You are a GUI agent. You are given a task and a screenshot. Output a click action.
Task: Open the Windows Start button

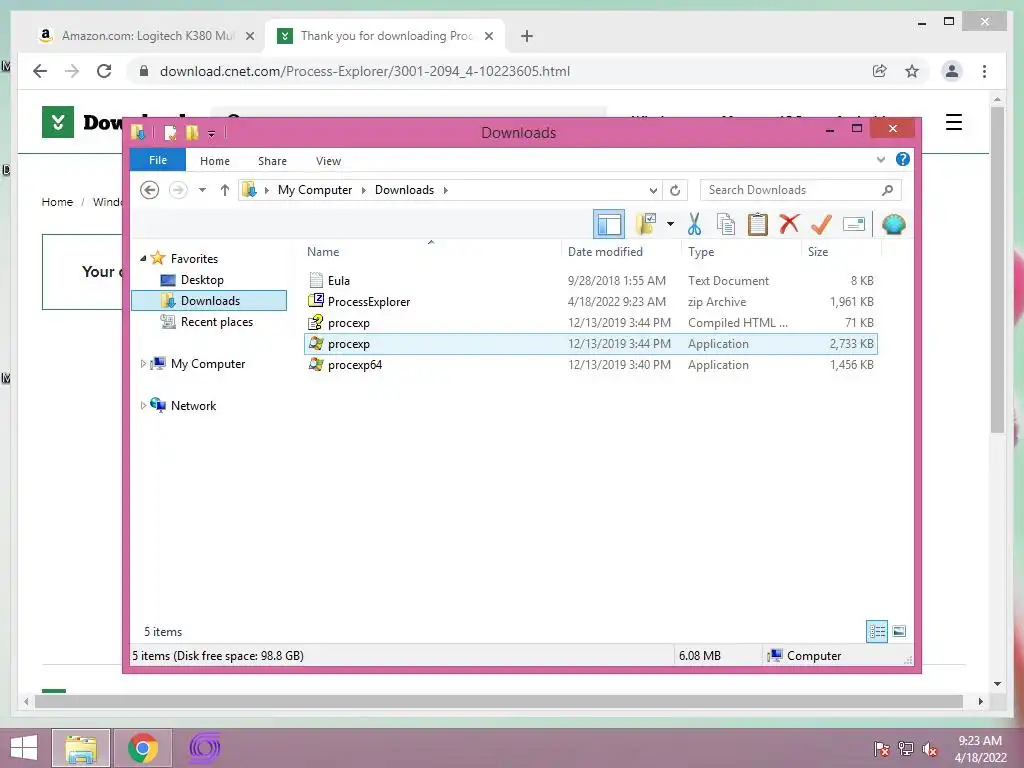[24, 748]
